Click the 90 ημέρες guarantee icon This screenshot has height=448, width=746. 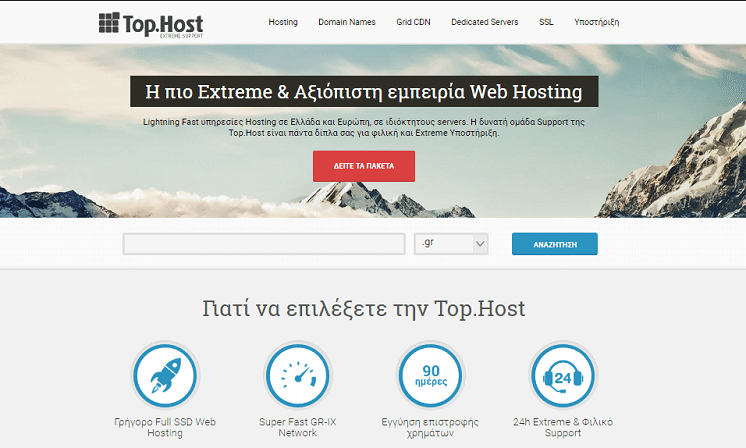coord(430,376)
